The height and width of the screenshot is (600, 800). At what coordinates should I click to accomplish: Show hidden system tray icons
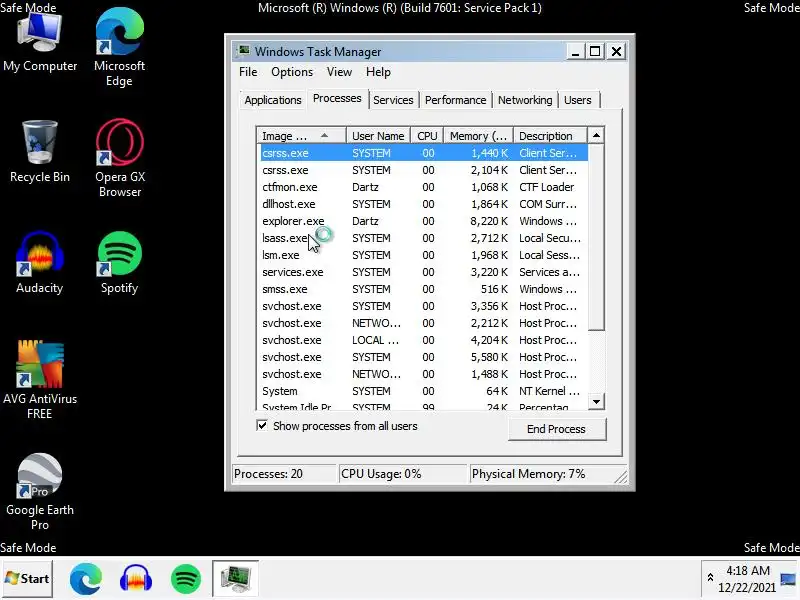(710, 578)
